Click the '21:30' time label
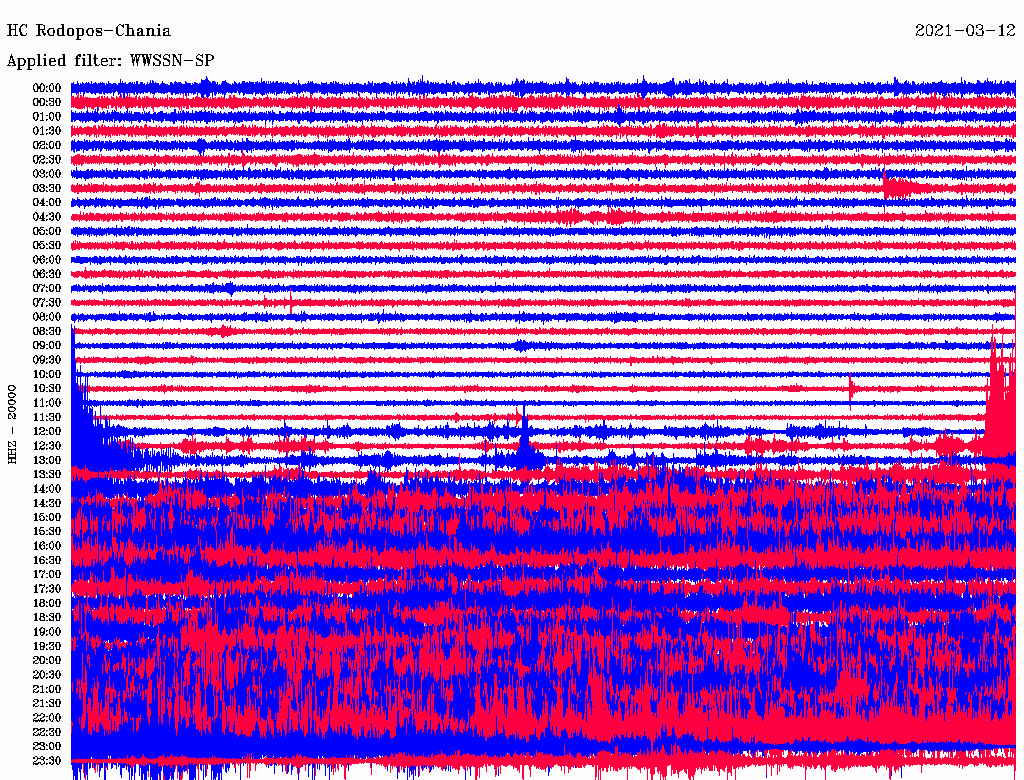The width and height of the screenshot is (1024, 780). pos(47,703)
